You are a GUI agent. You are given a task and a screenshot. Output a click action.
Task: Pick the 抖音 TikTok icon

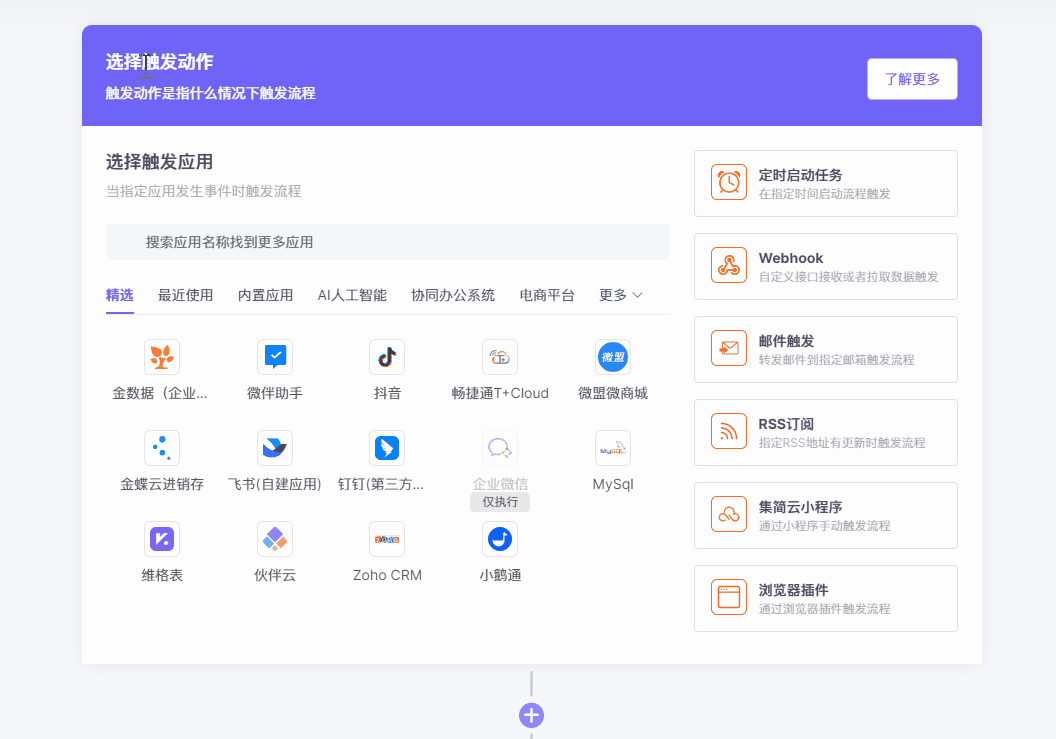pyautogui.click(x=387, y=357)
